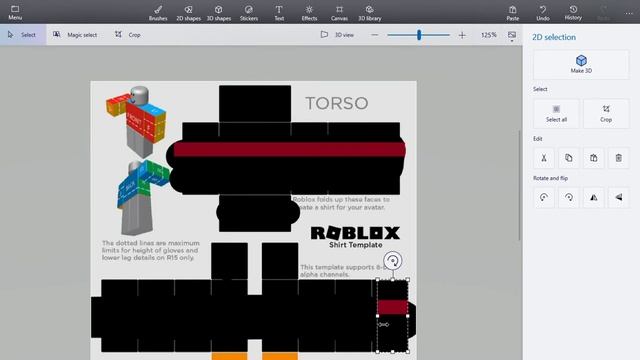Click the zoom slider handle
This screenshot has height=360, width=640.
pyautogui.click(x=419, y=35)
